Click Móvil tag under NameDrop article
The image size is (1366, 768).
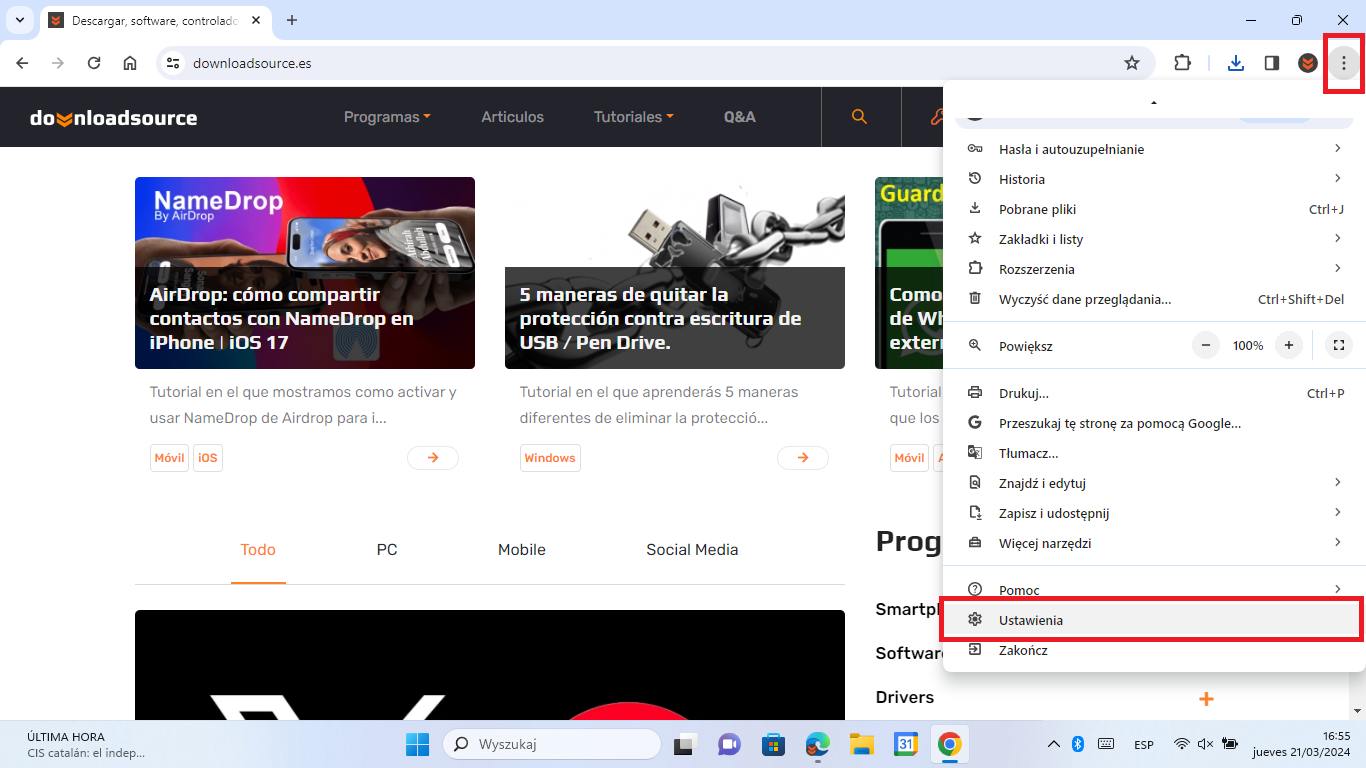[x=169, y=458]
